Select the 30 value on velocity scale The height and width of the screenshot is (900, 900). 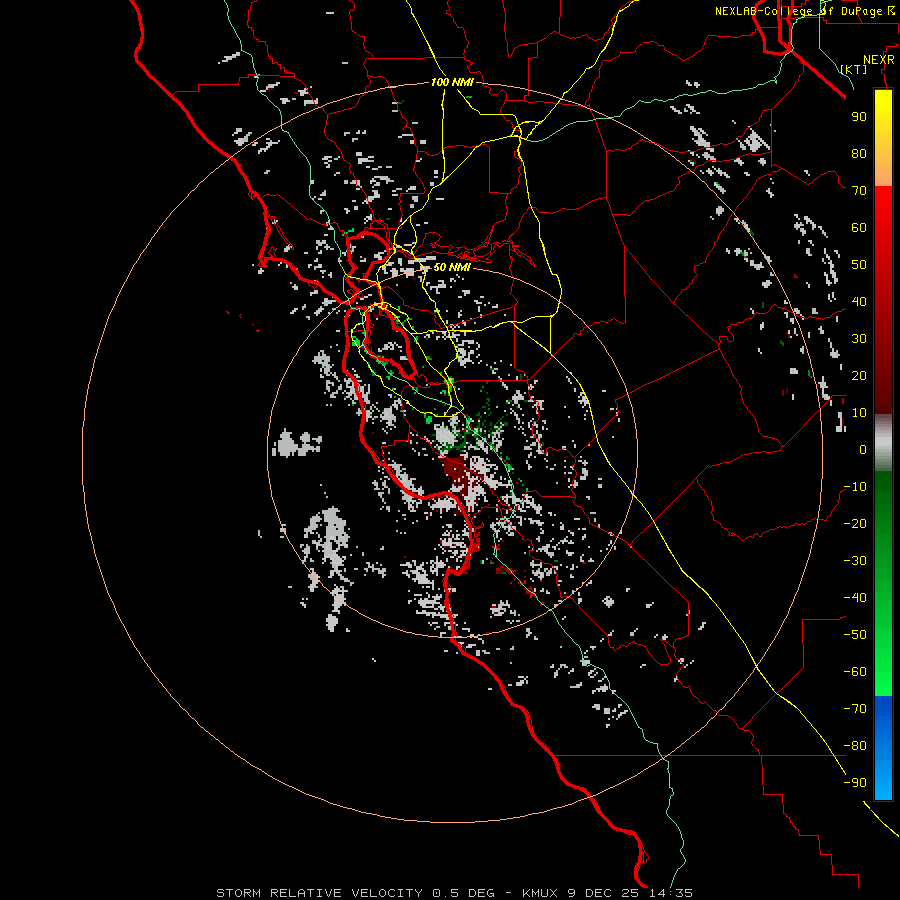click(859, 339)
